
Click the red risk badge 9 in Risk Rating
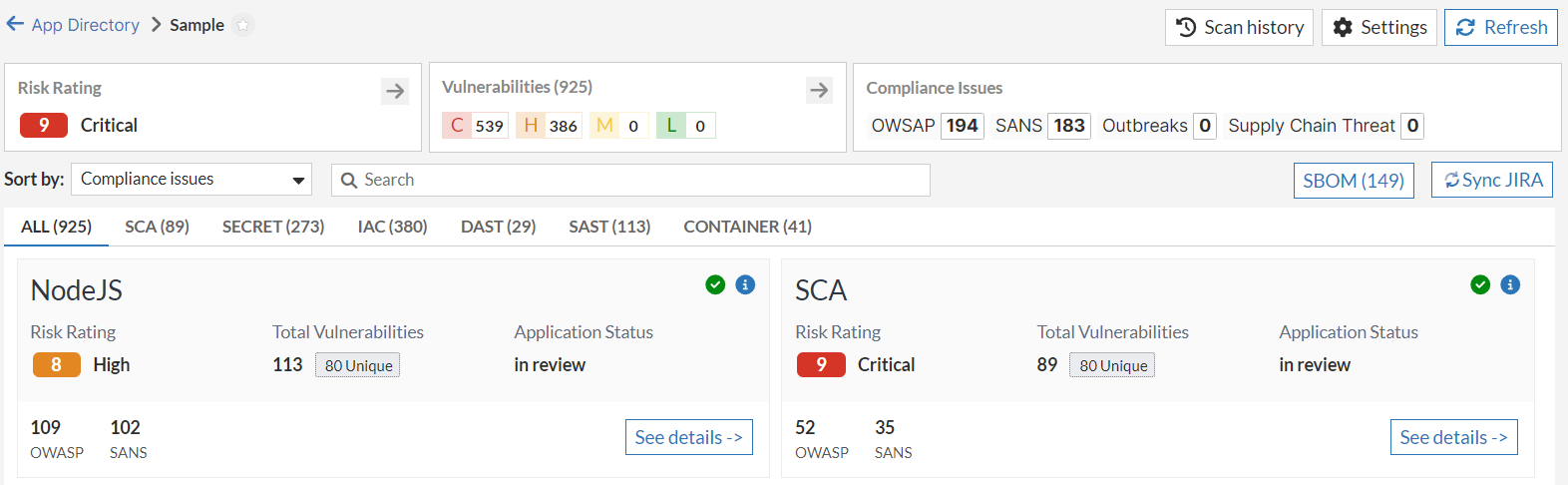click(x=44, y=125)
